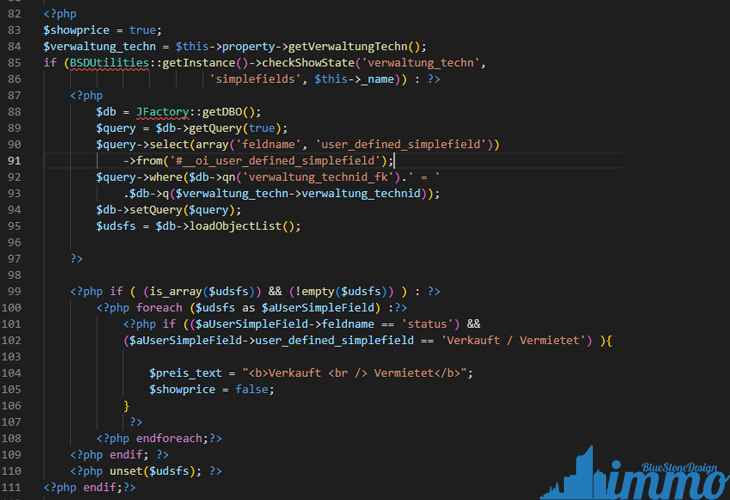Click 'simplefields' string on line 86
Image resolution: width=730 pixels, height=500 pixels.
pos(255,79)
